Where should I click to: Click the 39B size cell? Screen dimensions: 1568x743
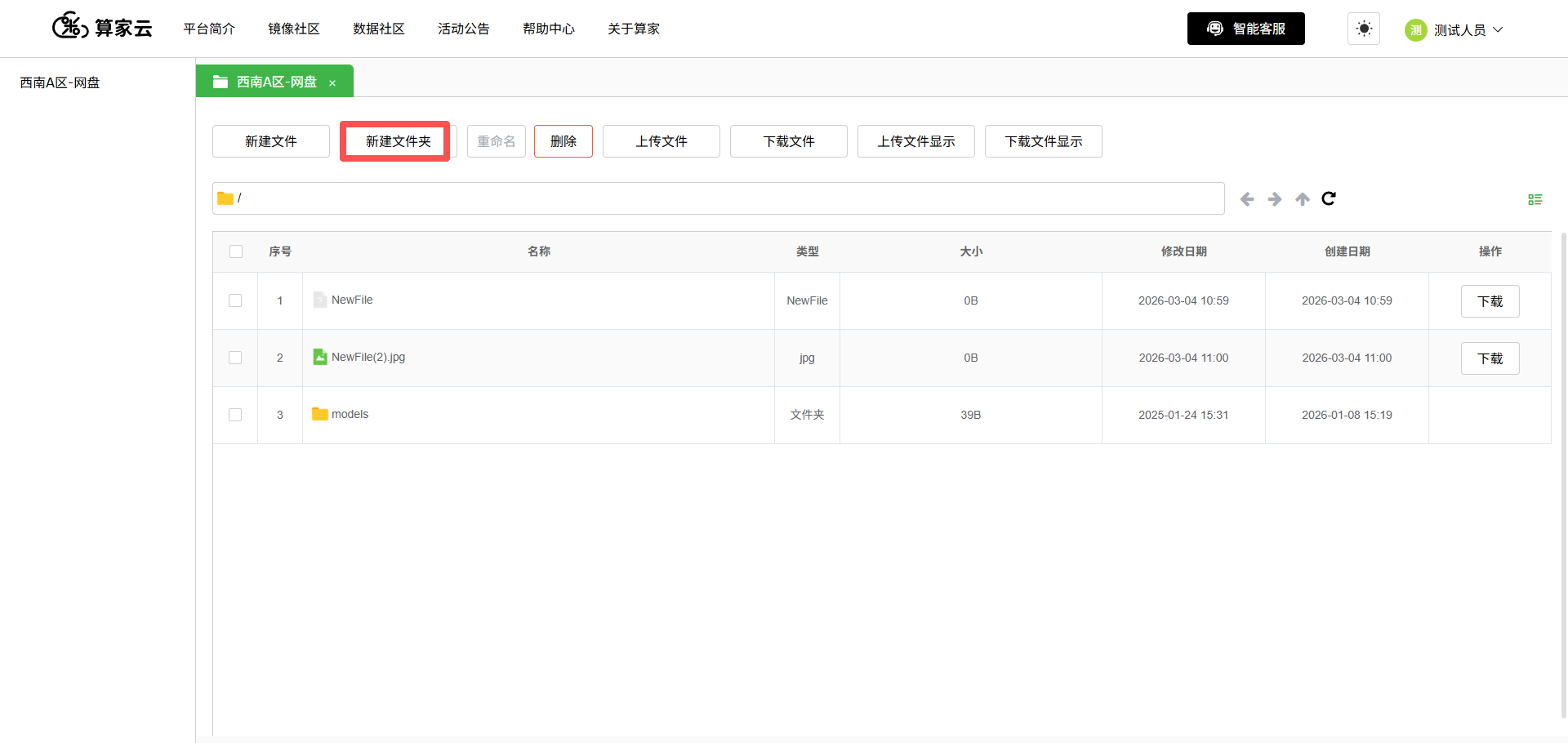click(x=971, y=415)
